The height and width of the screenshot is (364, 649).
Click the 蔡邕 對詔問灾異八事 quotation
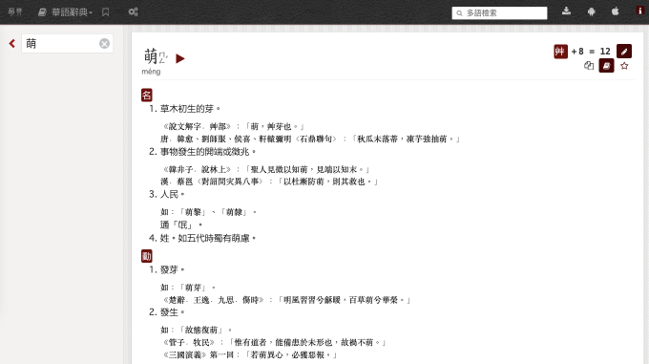(x=269, y=181)
